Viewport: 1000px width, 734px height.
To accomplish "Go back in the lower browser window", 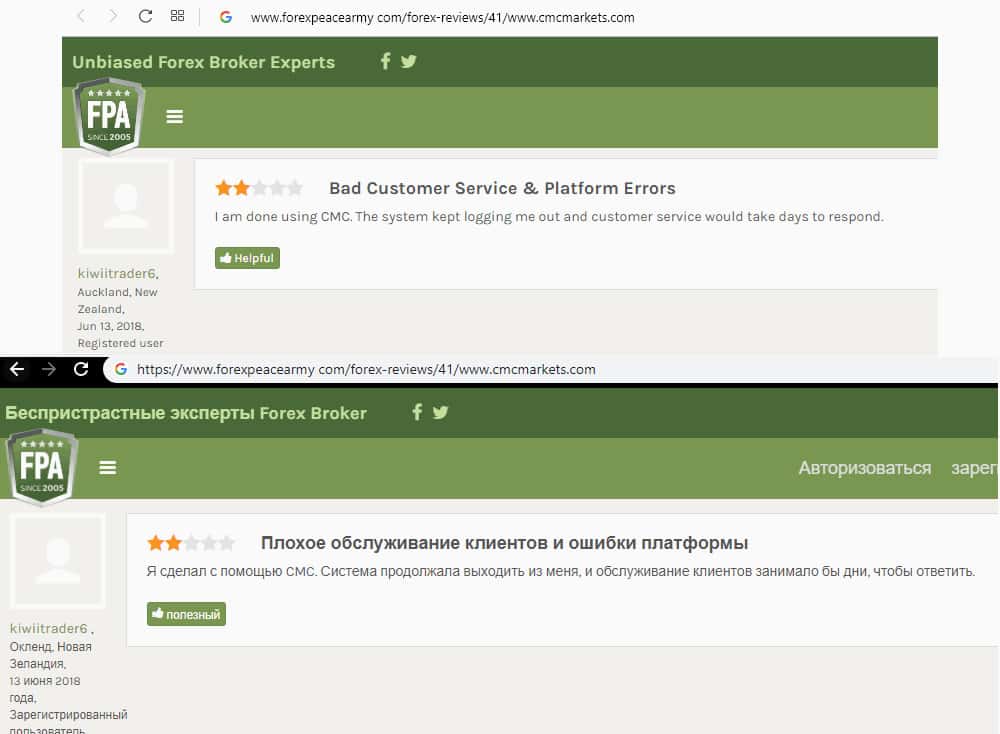I will pos(17,369).
